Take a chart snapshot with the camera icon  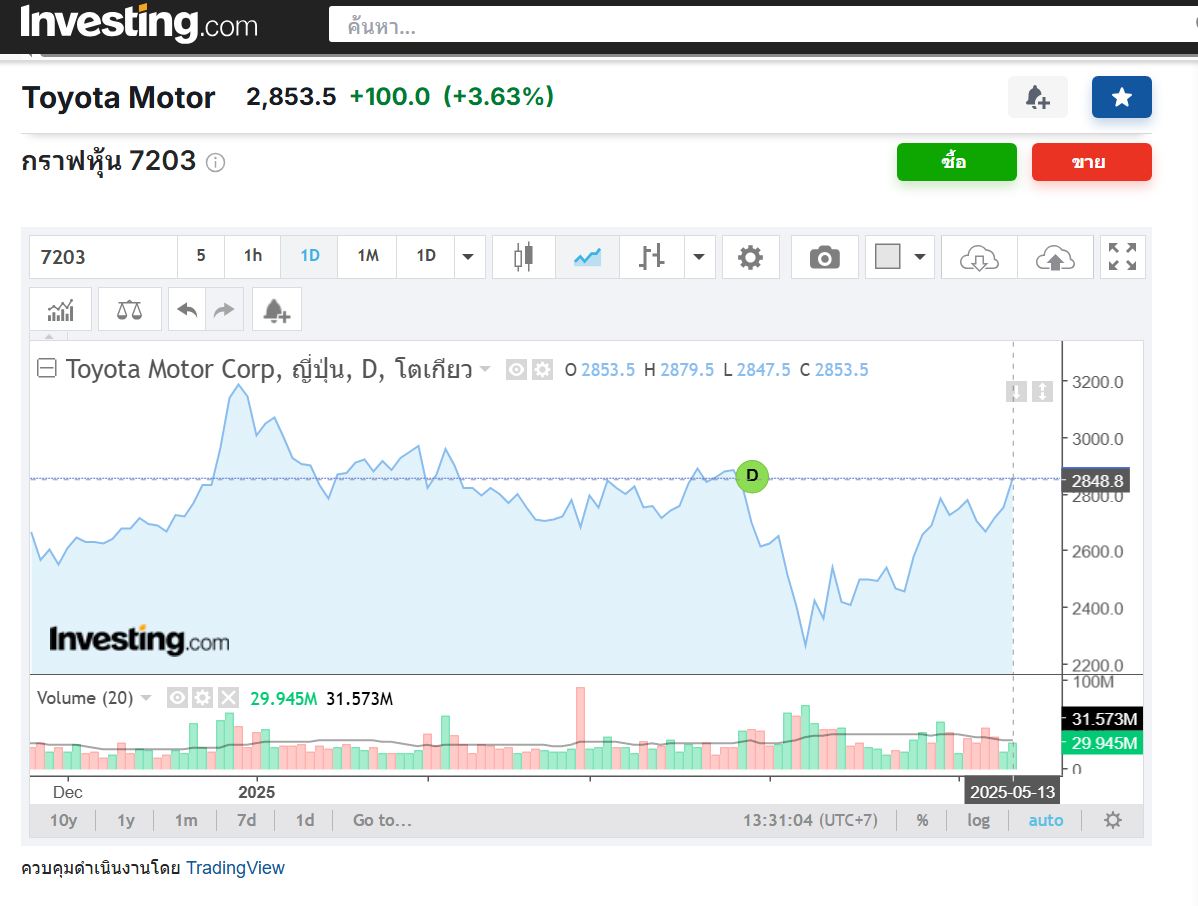coord(824,257)
